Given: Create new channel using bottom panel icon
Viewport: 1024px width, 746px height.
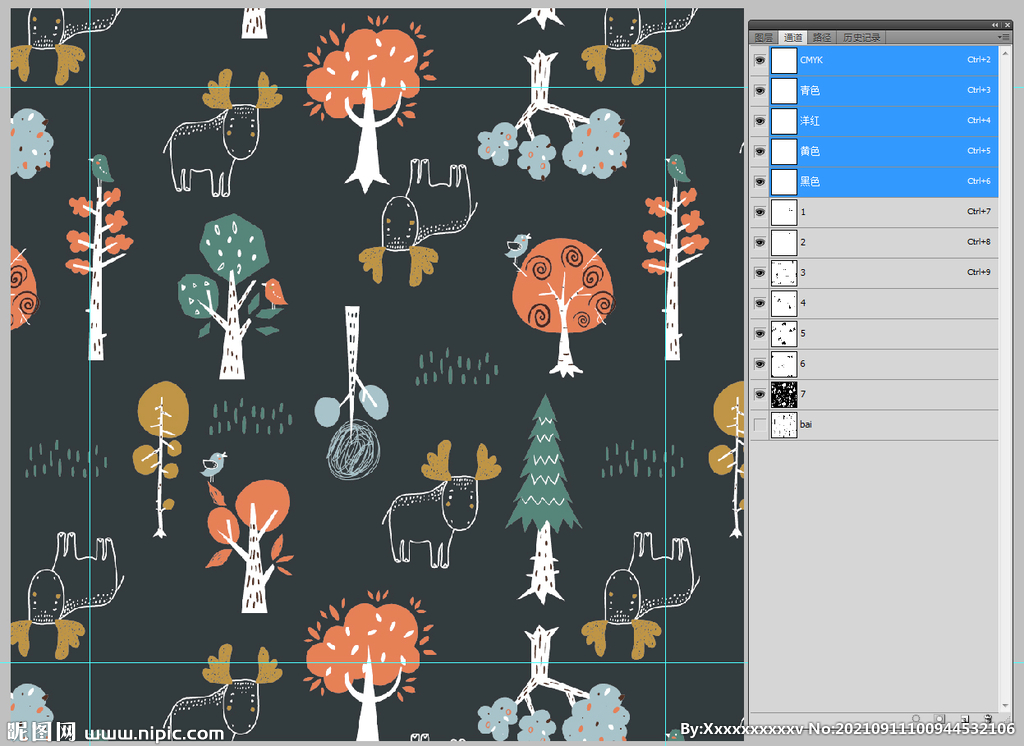Looking at the screenshot, I should pyautogui.click(x=965, y=719).
